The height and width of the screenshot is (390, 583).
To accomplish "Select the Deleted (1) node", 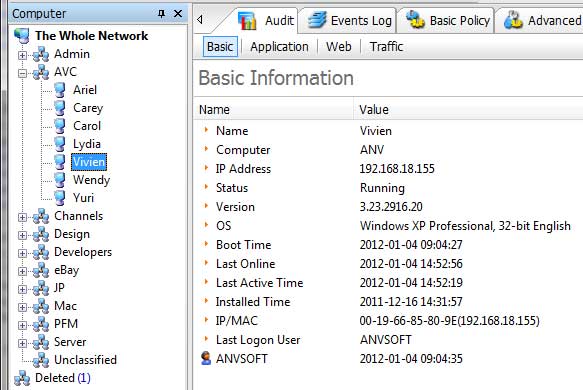I will (x=63, y=378).
